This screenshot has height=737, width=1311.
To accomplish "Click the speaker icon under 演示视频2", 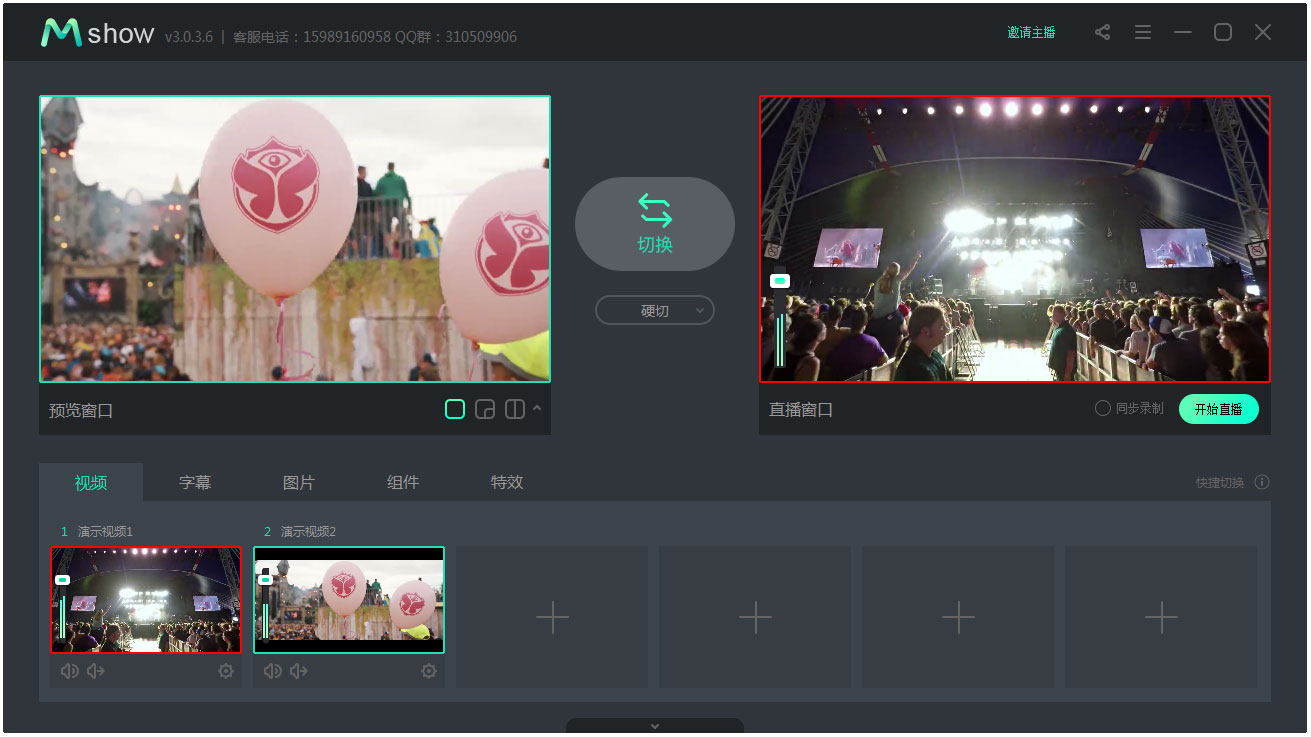I will tap(272, 671).
